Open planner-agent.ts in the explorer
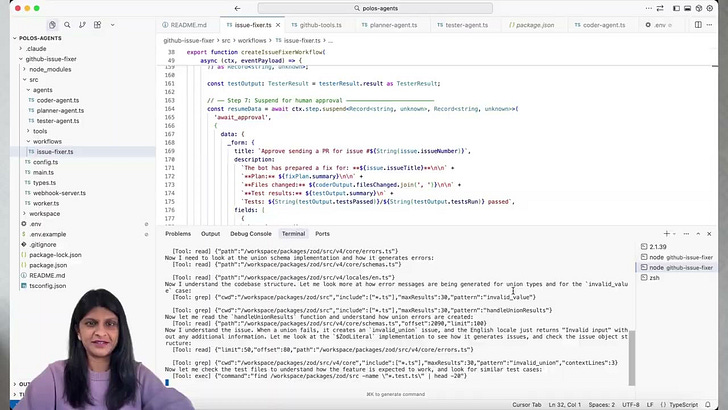 click(x=60, y=111)
